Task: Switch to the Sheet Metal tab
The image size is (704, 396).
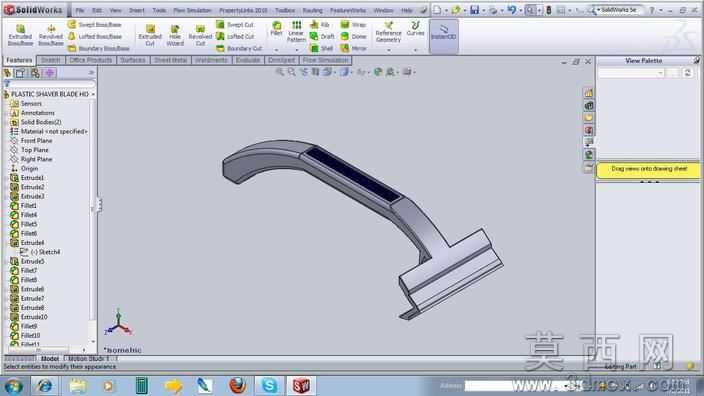Action: coord(170,60)
